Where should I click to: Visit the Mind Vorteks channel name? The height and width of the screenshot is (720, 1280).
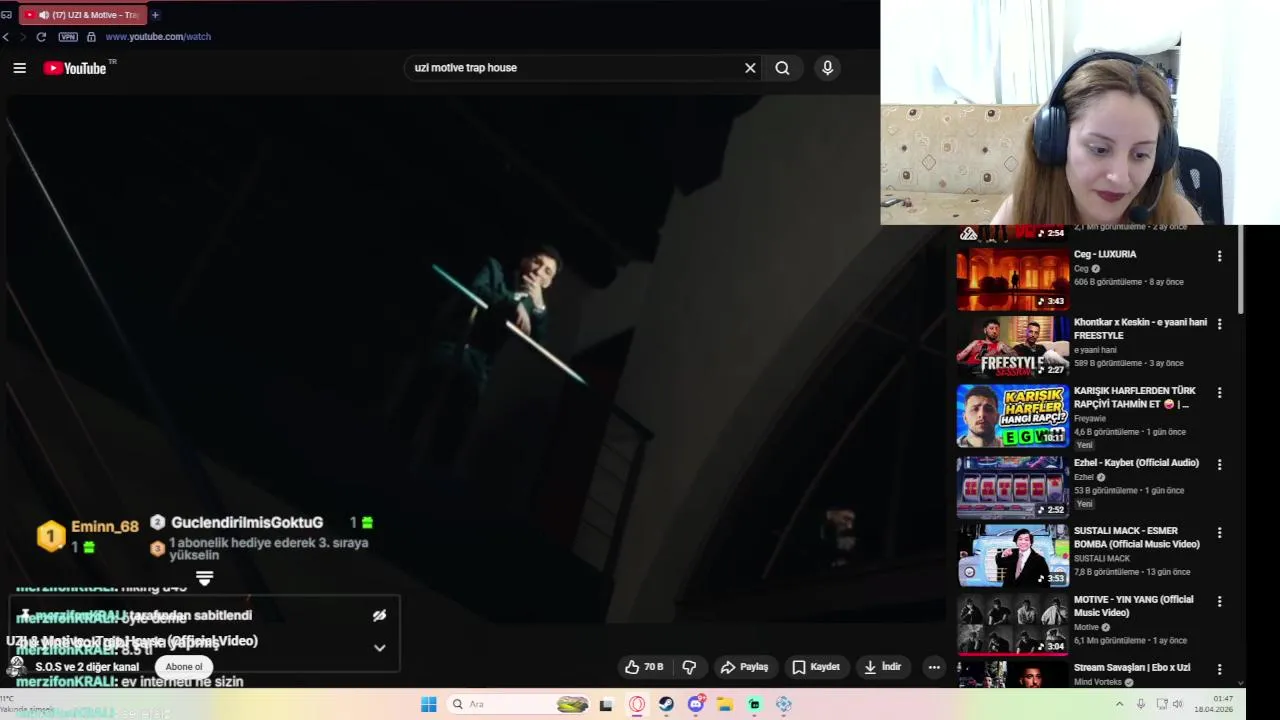coord(1097,682)
